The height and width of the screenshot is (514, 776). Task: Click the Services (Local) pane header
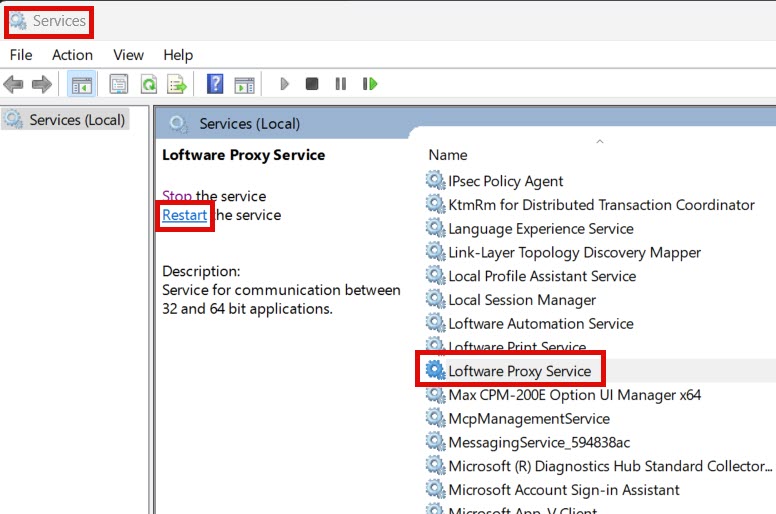pos(249,124)
